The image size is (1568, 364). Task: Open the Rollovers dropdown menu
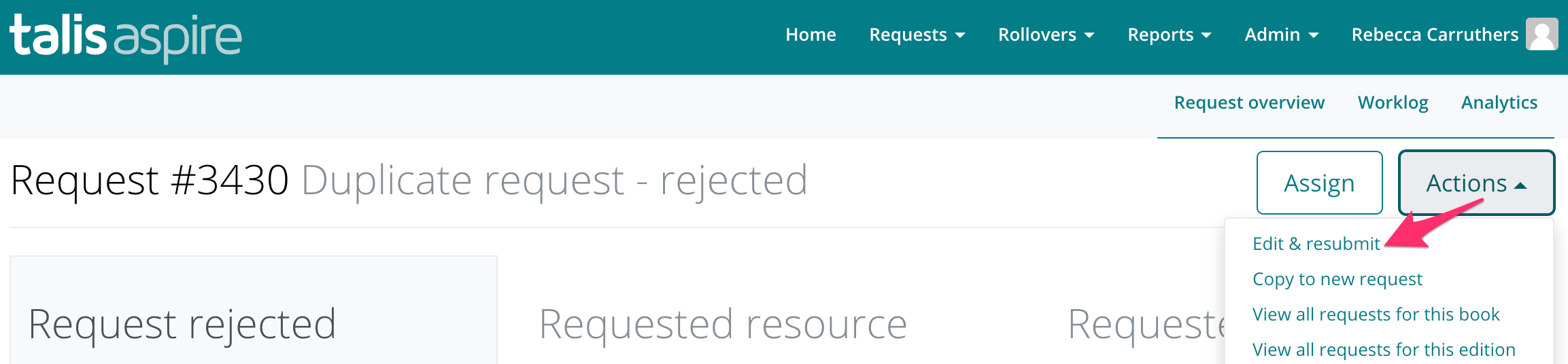[1046, 35]
